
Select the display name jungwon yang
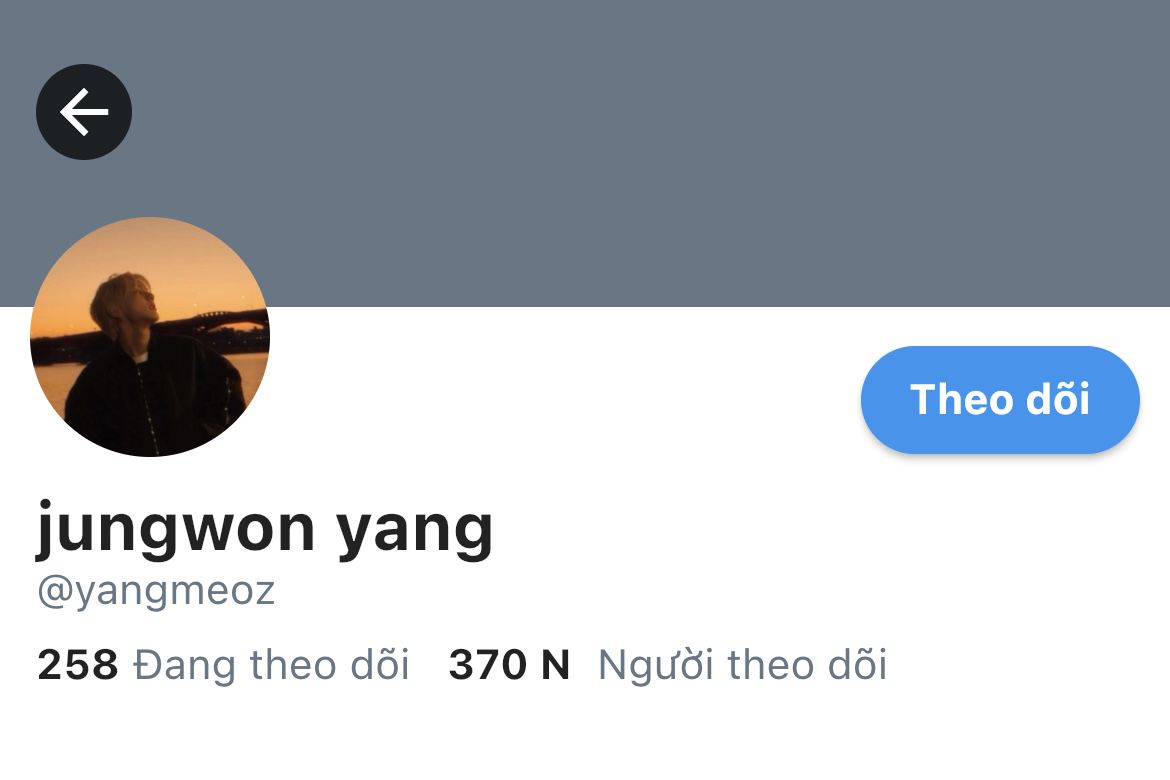[x=265, y=530]
